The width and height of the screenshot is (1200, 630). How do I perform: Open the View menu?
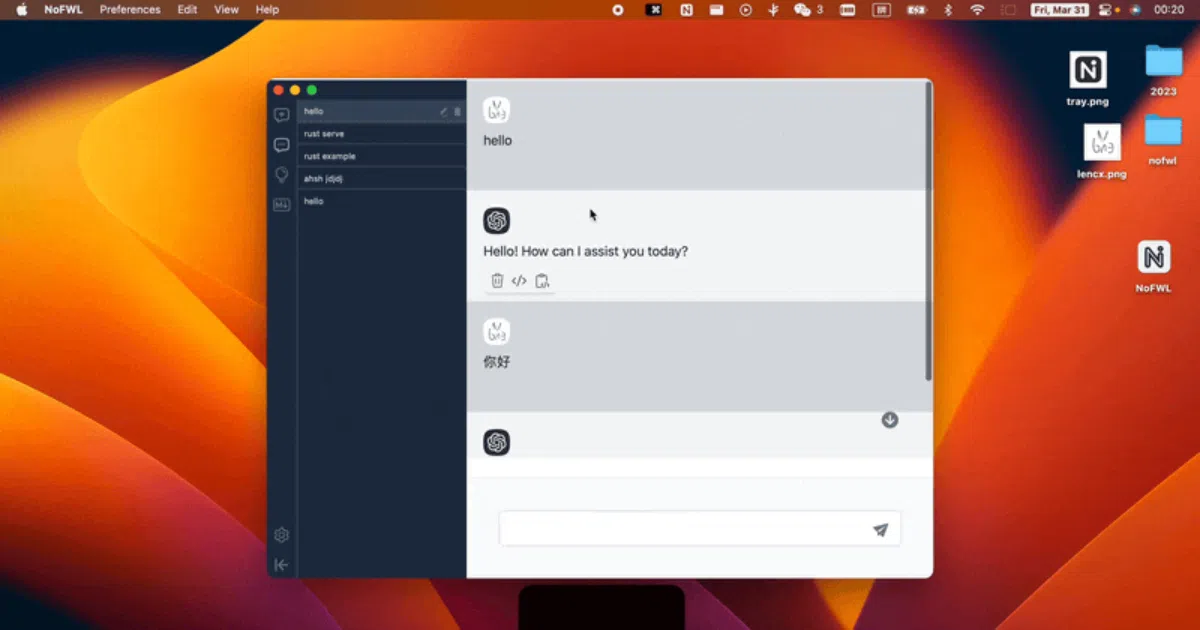(227, 9)
